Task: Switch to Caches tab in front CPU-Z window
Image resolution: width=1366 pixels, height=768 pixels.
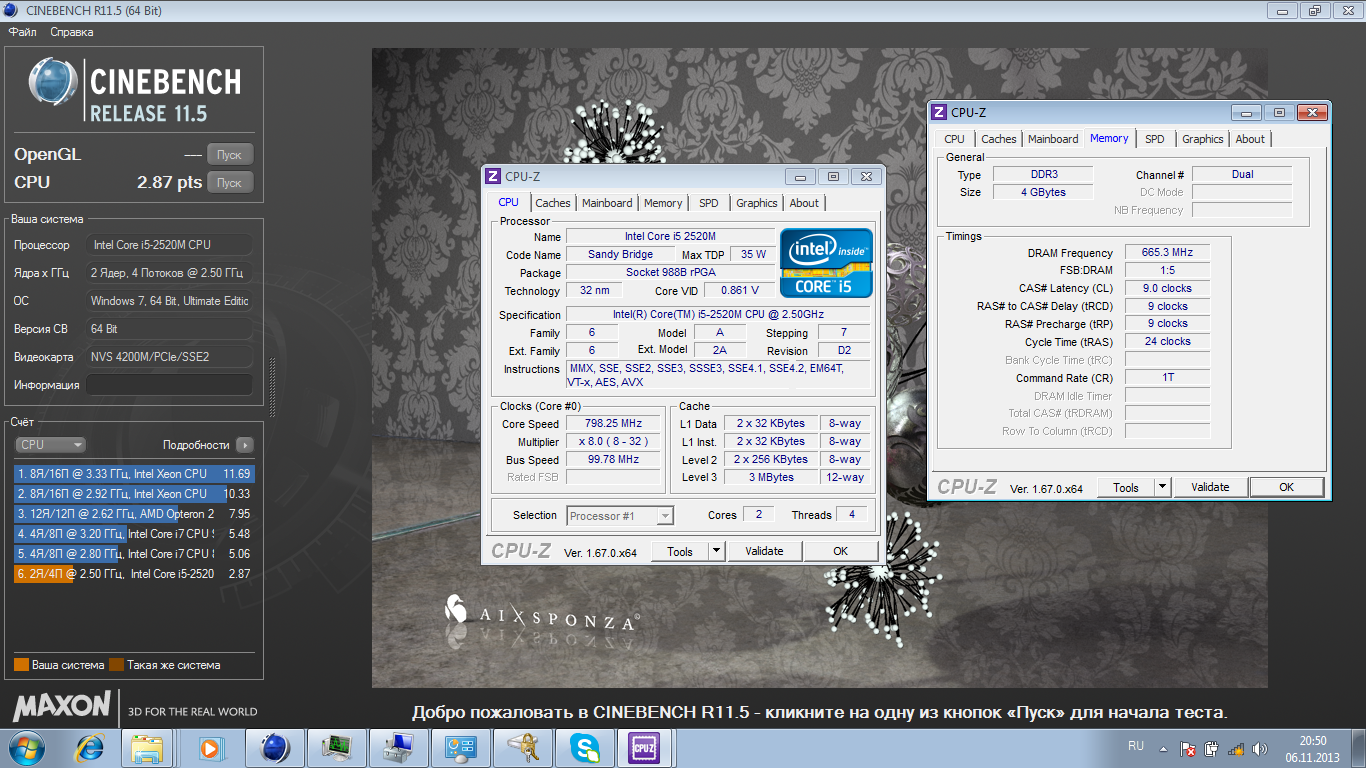Action: pos(553,203)
